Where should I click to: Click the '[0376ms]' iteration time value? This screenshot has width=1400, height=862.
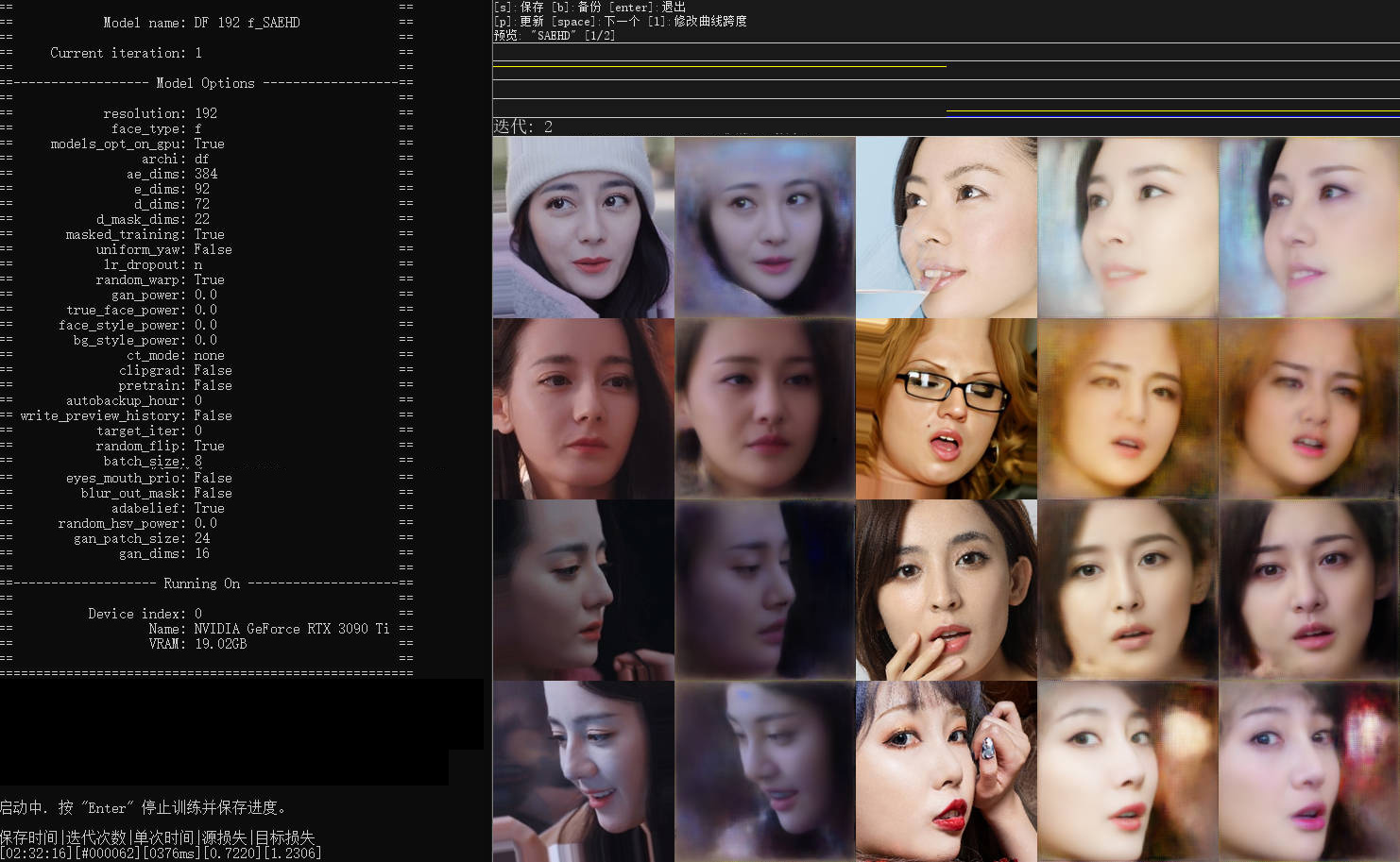[x=170, y=854]
